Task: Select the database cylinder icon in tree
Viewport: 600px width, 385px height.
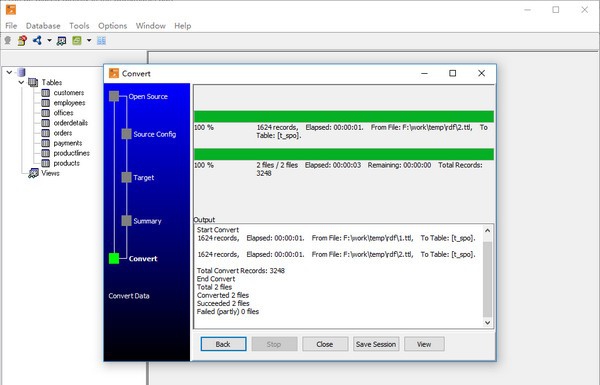Action: (x=21, y=72)
